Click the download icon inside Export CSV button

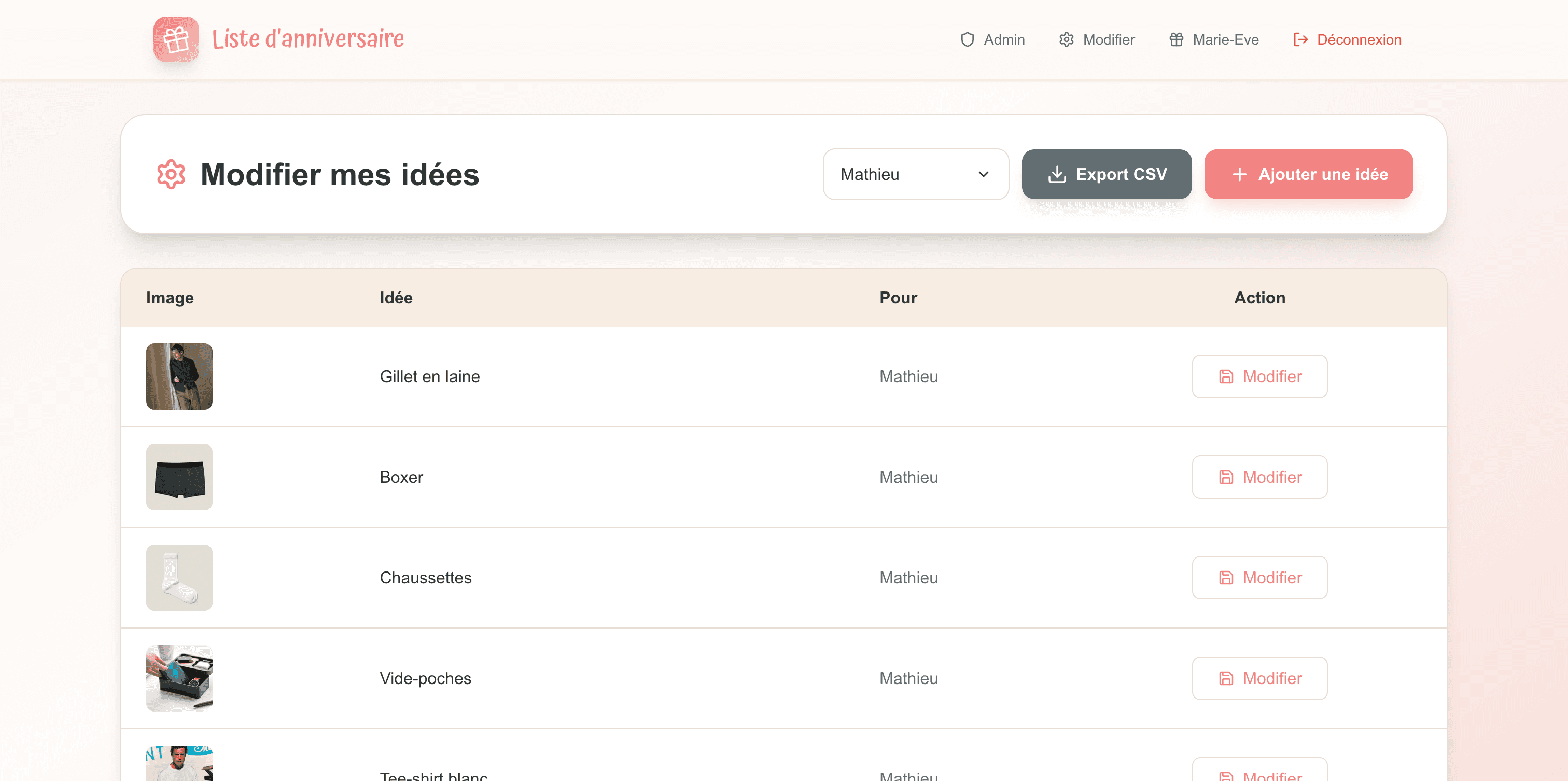1057,174
